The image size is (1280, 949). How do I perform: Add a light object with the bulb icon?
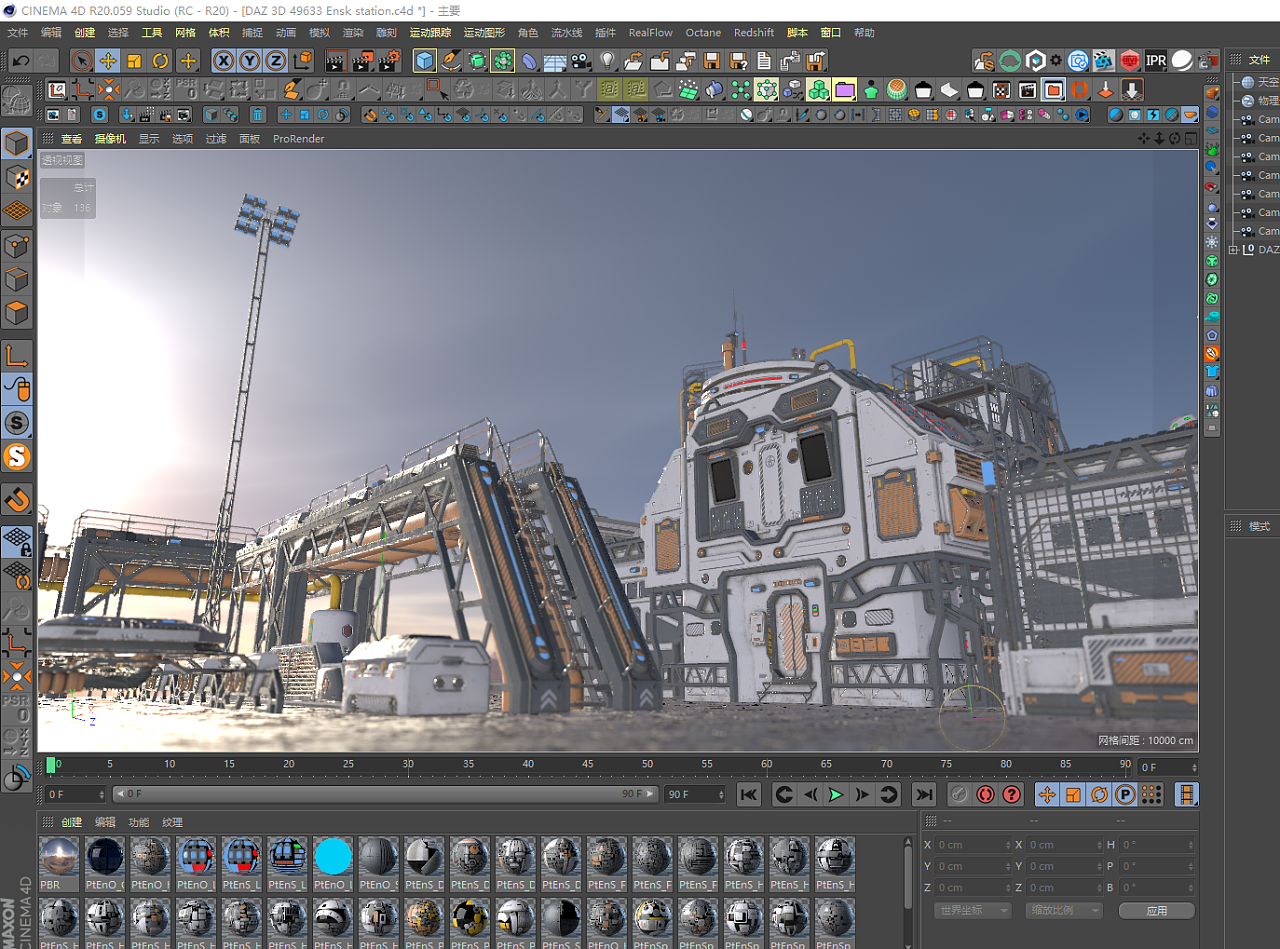[x=607, y=61]
